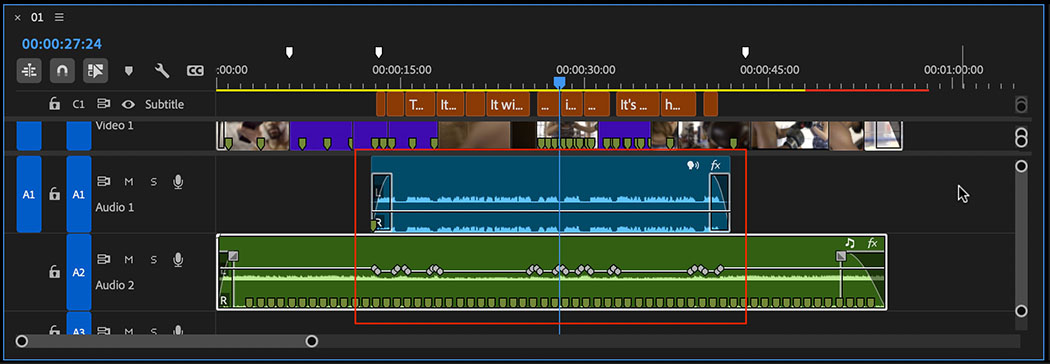Click the playhead timecode 00:00:27:24
Screen dimensions: 1050x364
(x=62, y=44)
